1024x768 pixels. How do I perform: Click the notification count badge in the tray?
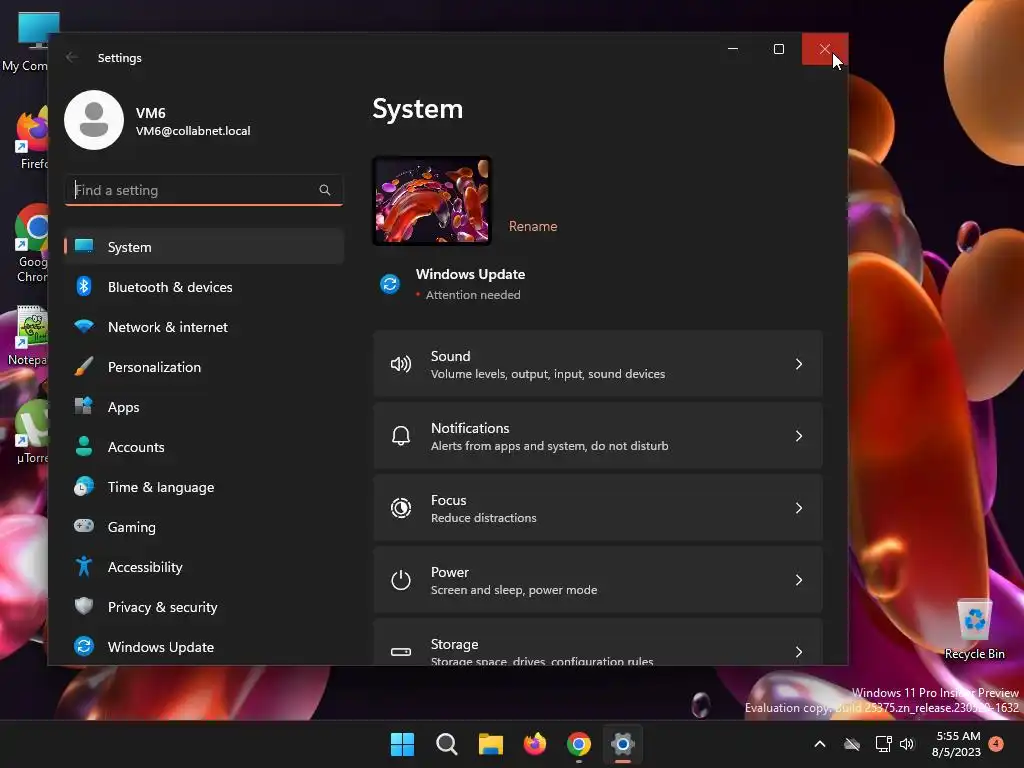tap(996, 744)
